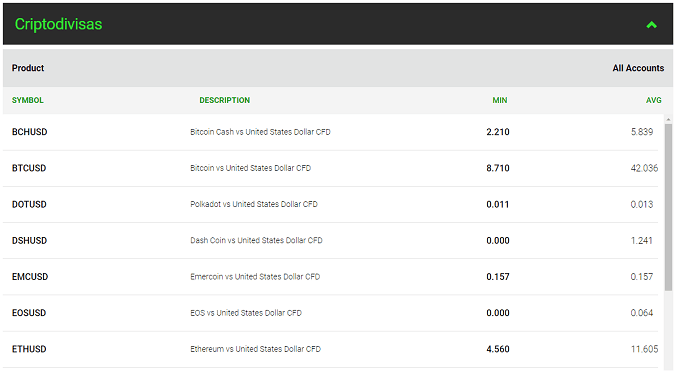Select the DSHUSD symbol
Screen dimensions: 675x371
coord(29,241)
